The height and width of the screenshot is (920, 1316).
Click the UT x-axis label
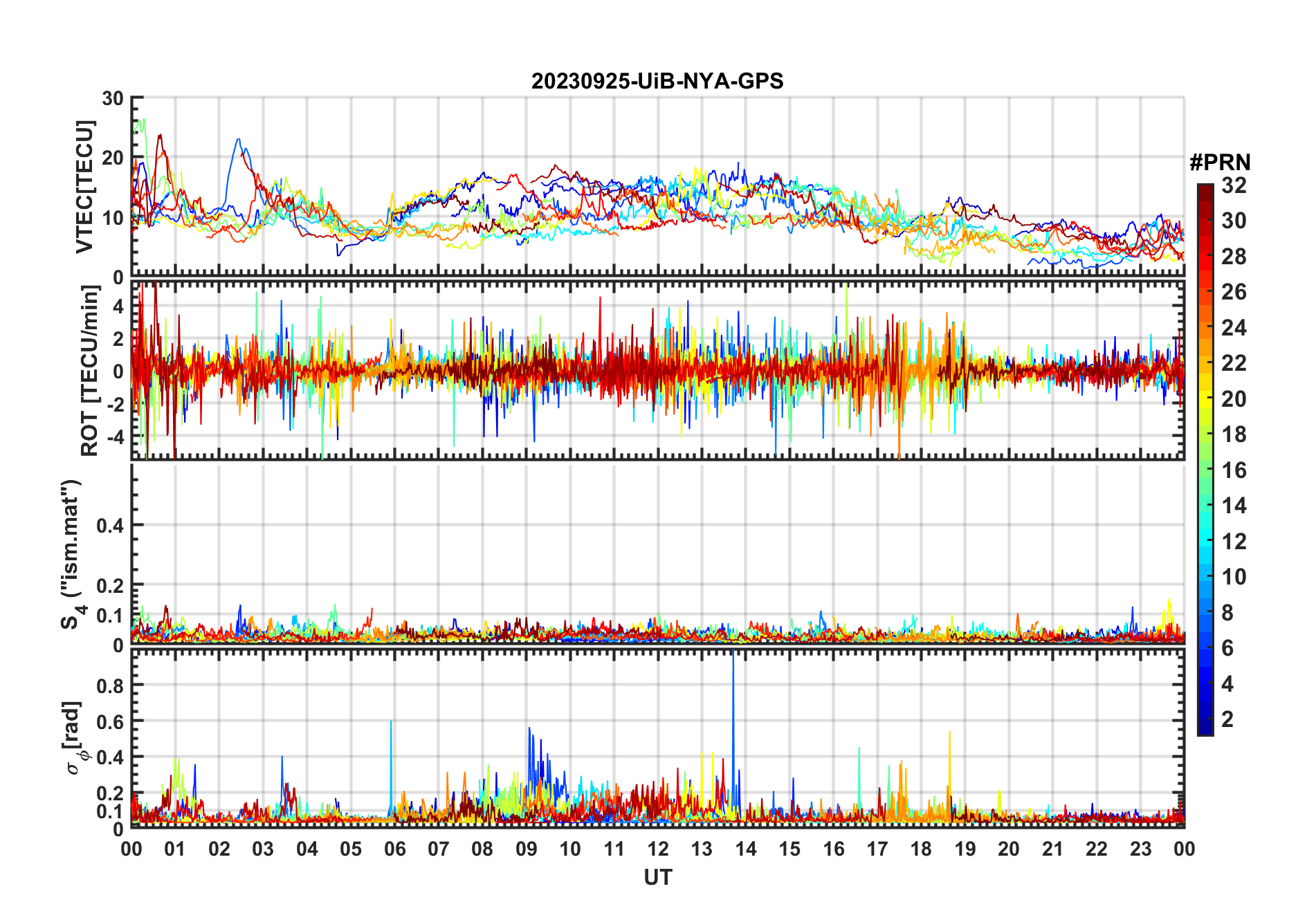[658, 878]
